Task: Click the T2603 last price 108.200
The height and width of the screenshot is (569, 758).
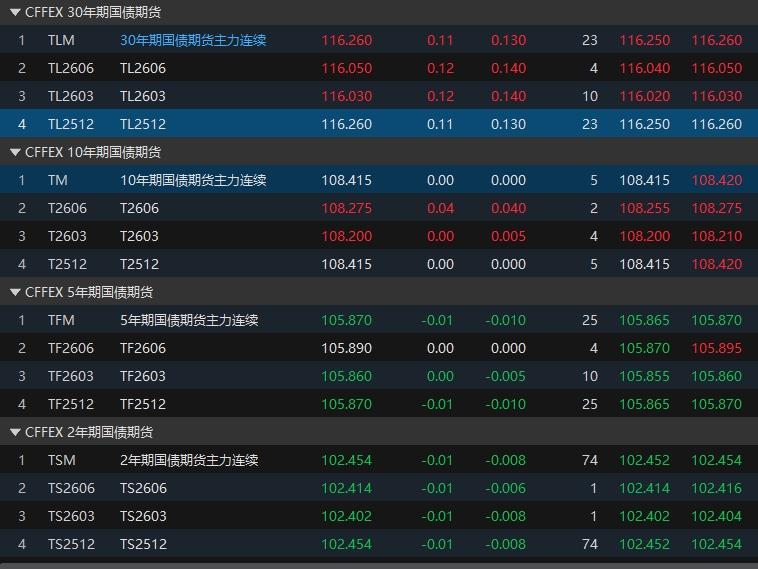Action: 347,236
